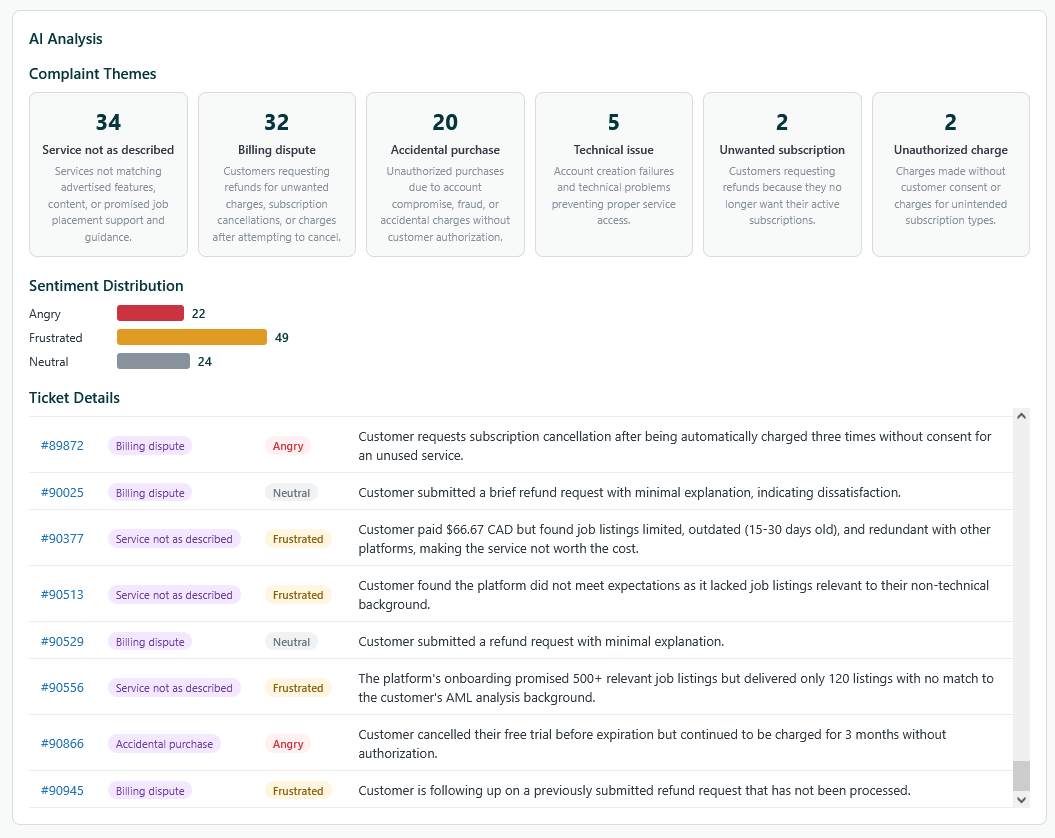Click the Frustrated badge on ticket #90556

click(x=298, y=687)
